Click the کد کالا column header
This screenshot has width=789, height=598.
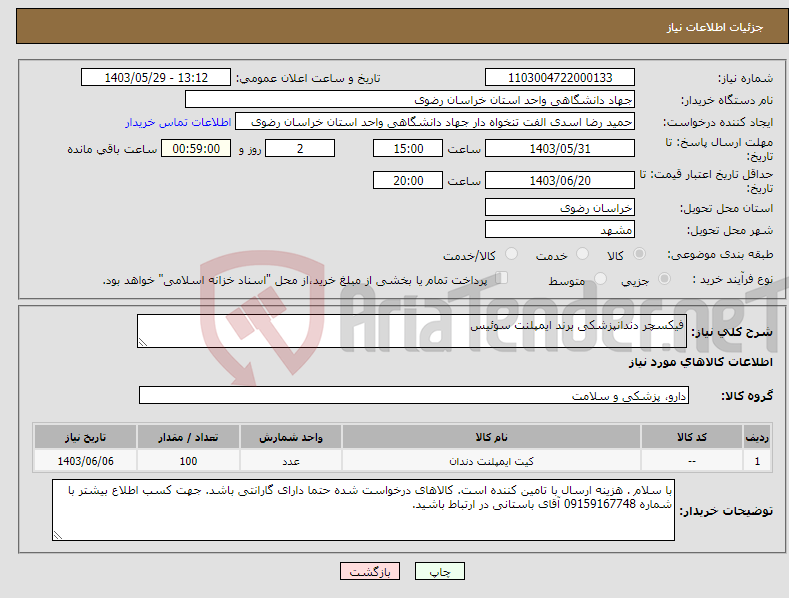pyautogui.click(x=692, y=437)
